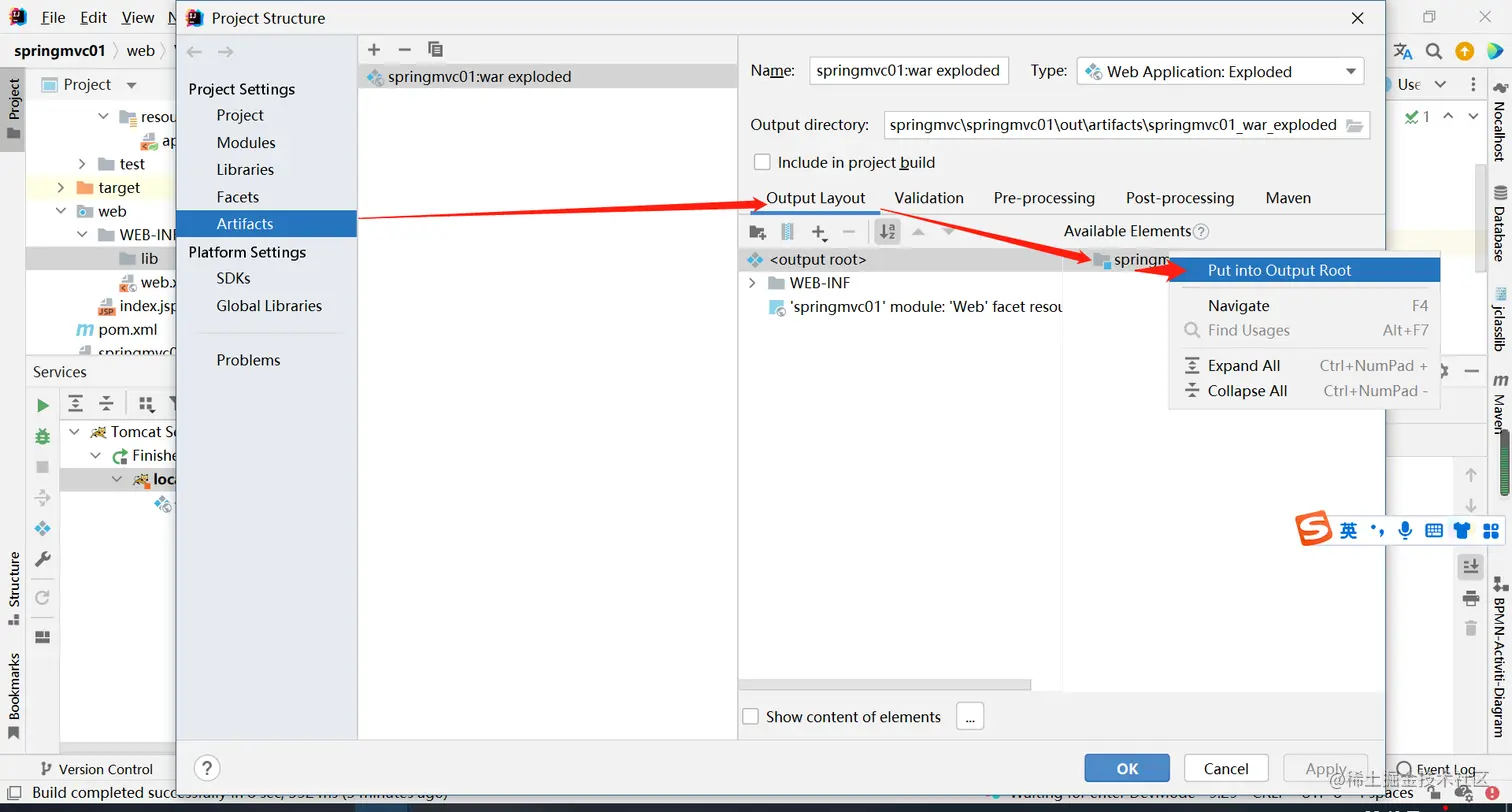Open Nocalhost tool window

click(x=1500, y=121)
